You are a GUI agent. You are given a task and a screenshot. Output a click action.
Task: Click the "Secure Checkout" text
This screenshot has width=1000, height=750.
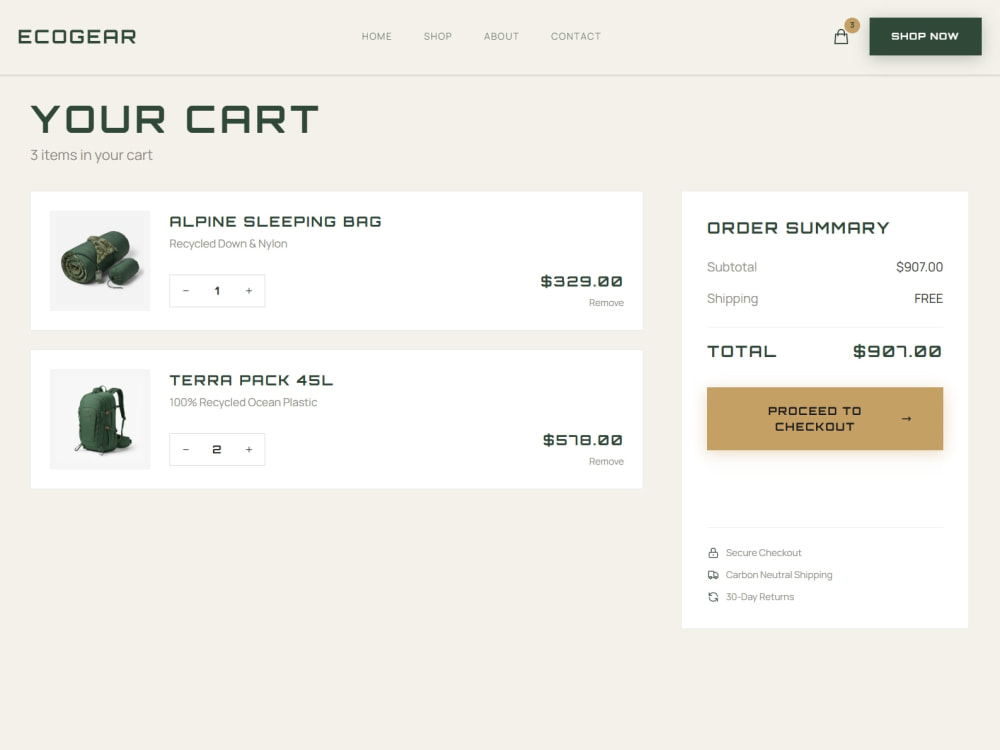tap(763, 553)
